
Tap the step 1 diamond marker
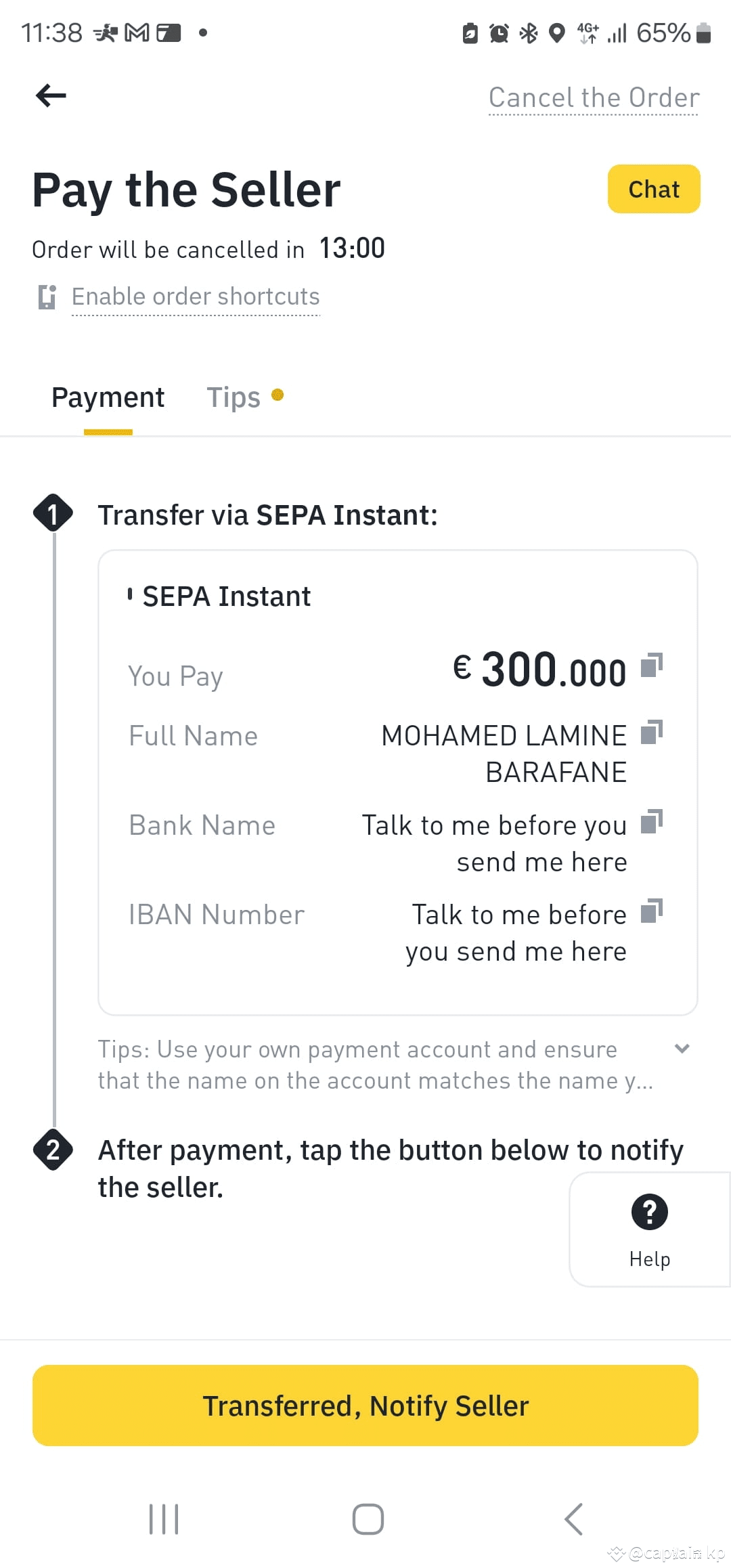53,513
